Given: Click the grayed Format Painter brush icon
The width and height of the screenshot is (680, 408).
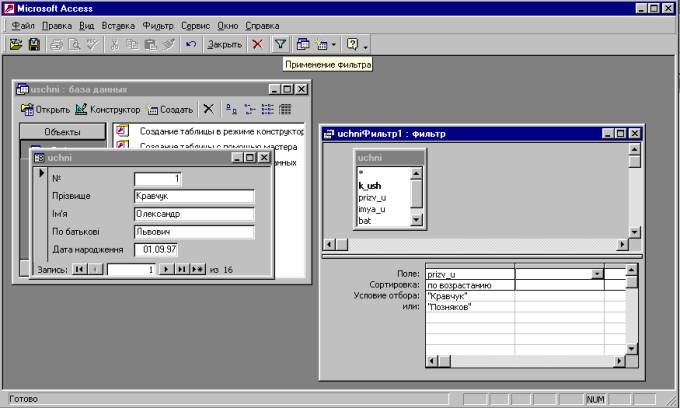Looking at the screenshot, I should (169, 44).
